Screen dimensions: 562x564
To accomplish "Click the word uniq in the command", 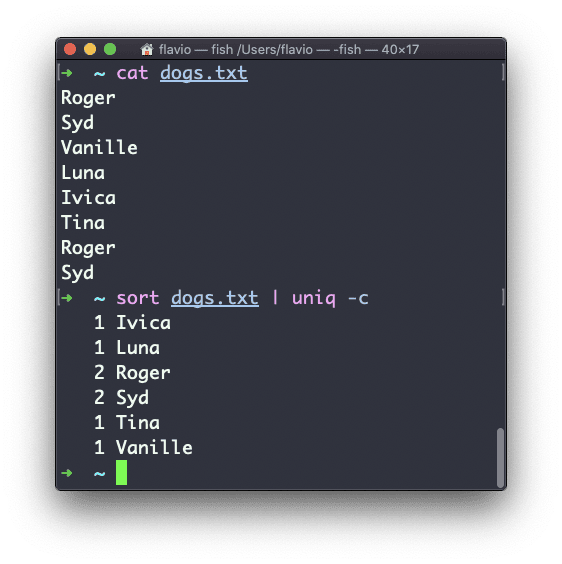I will point(314,299).
